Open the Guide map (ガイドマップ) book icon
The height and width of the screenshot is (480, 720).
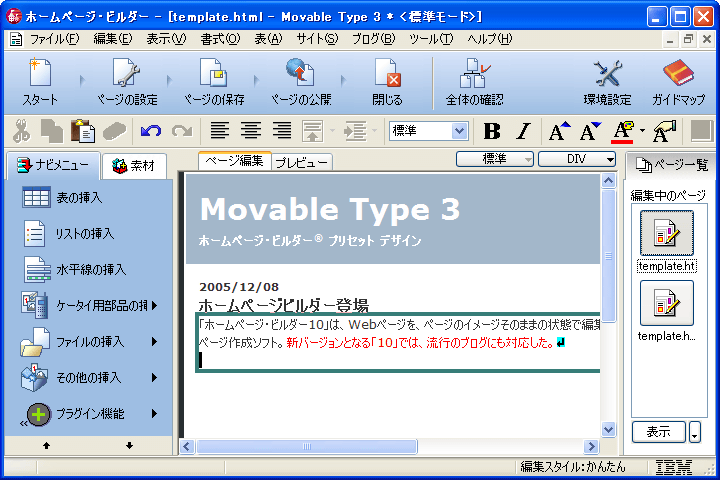[x=678, y=82]
